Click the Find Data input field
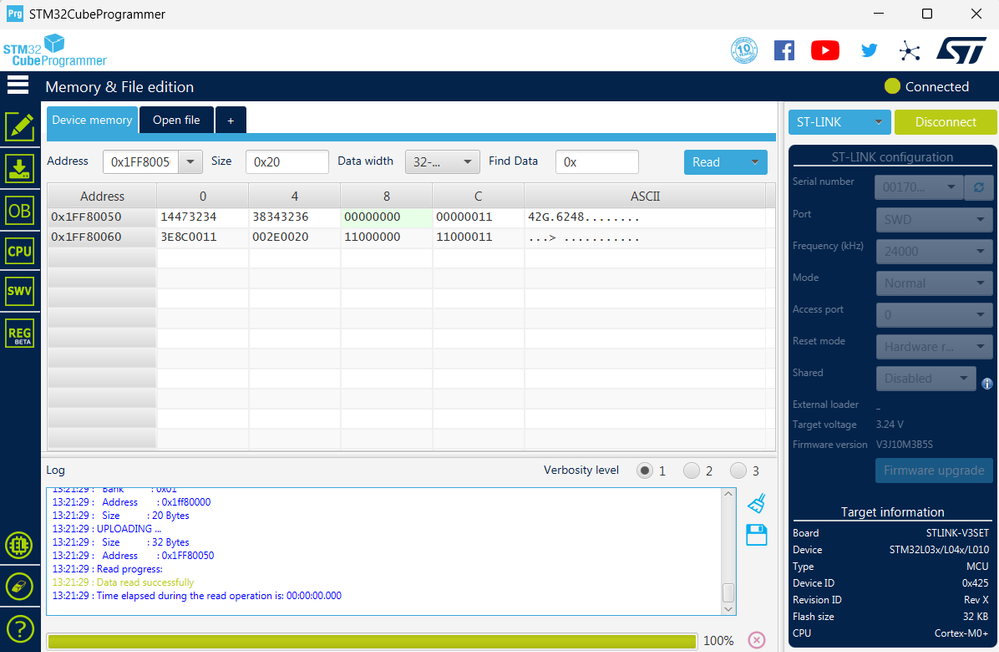Image resolution: width=999 pixels, height=652 pixels. click(x=597, y=162)
